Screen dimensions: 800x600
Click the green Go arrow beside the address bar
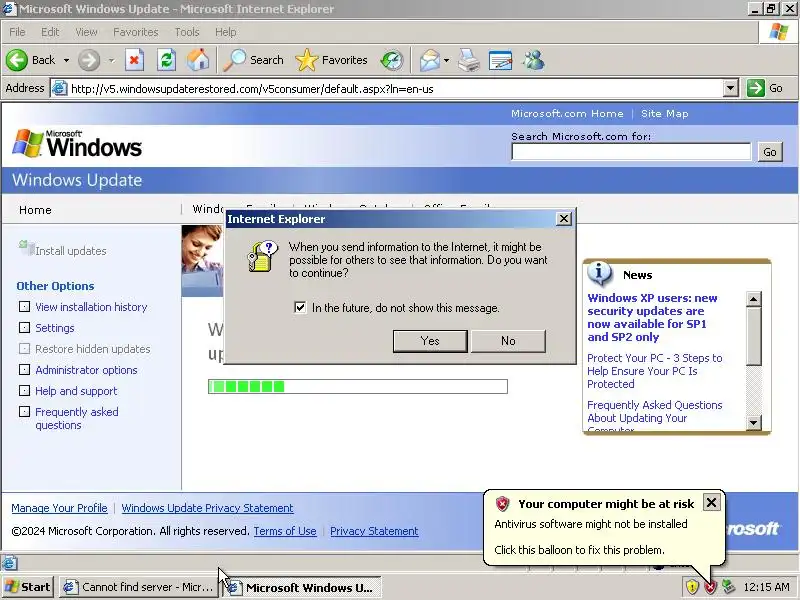click(755, 88)
